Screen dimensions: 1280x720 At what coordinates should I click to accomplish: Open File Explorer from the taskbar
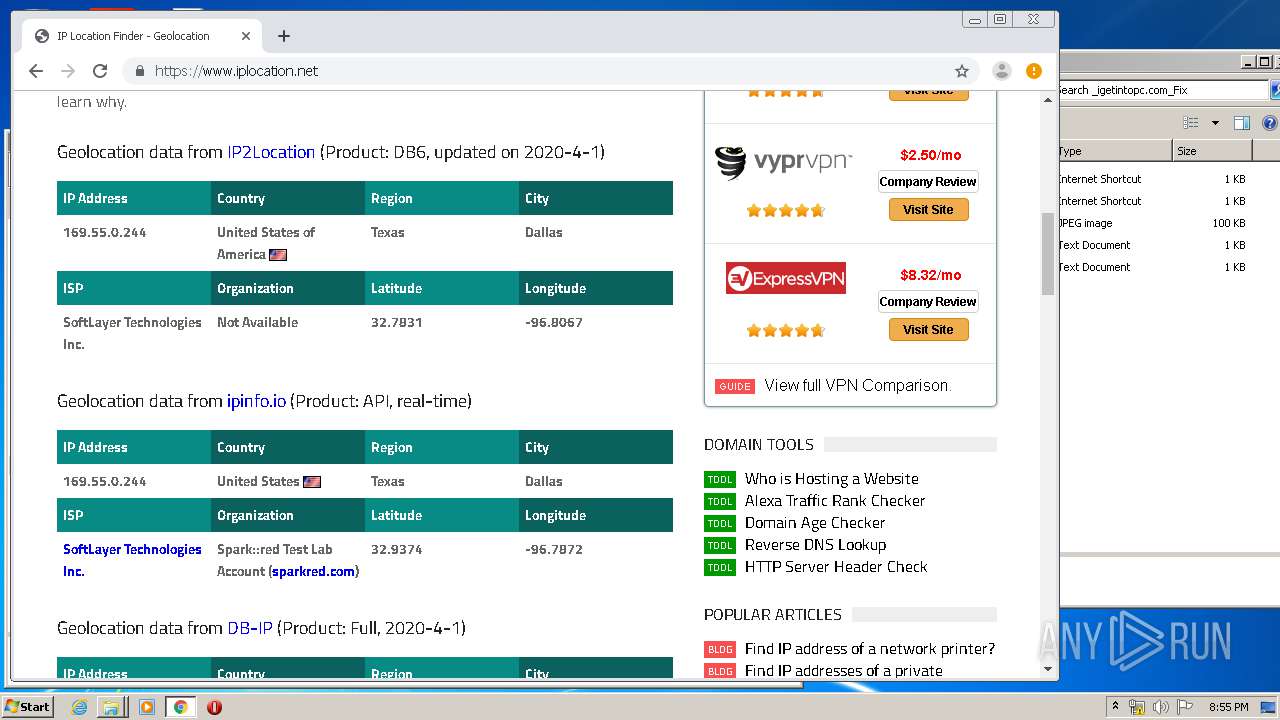click(111, 707)
